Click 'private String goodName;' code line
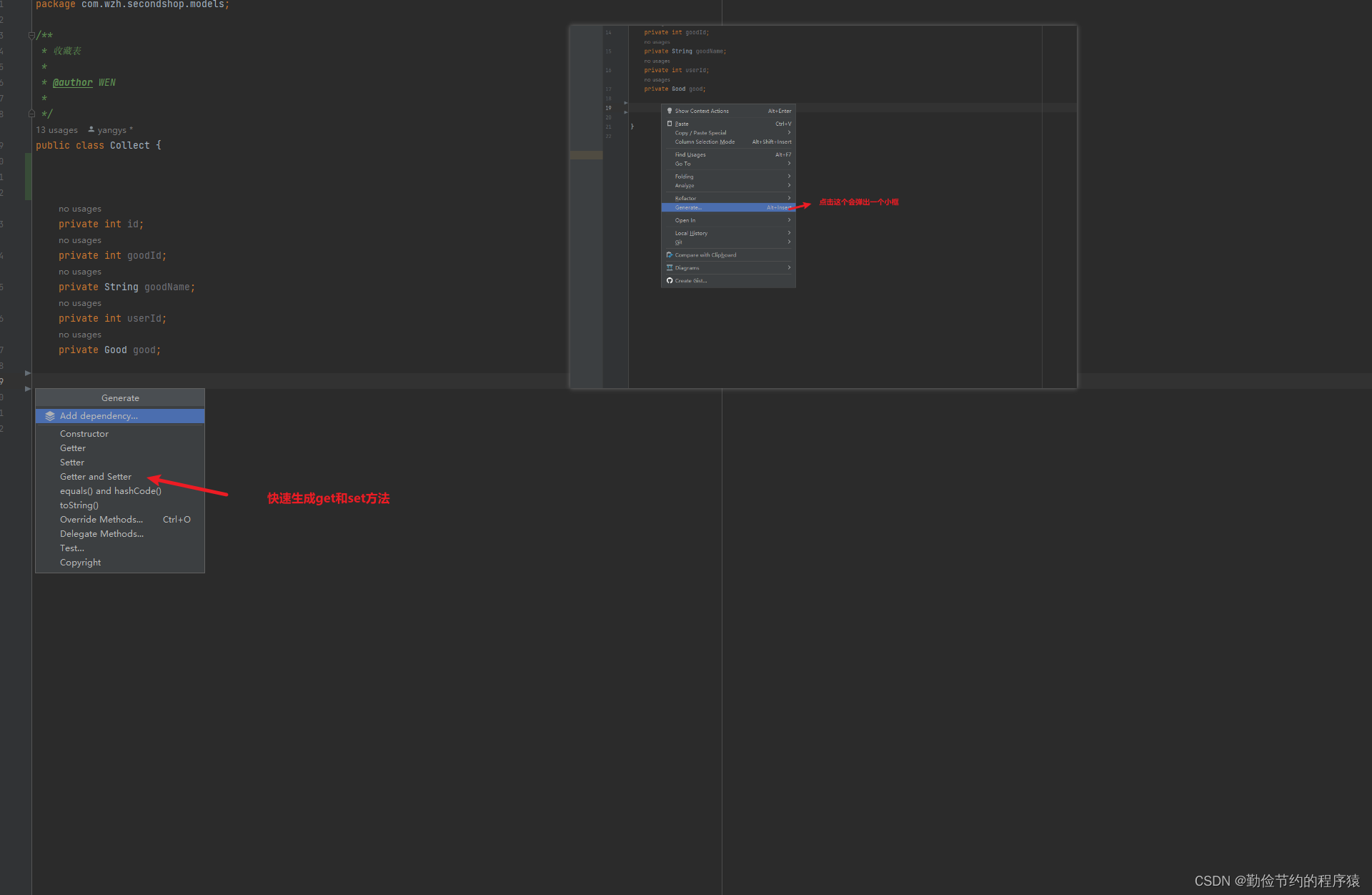 126,287
